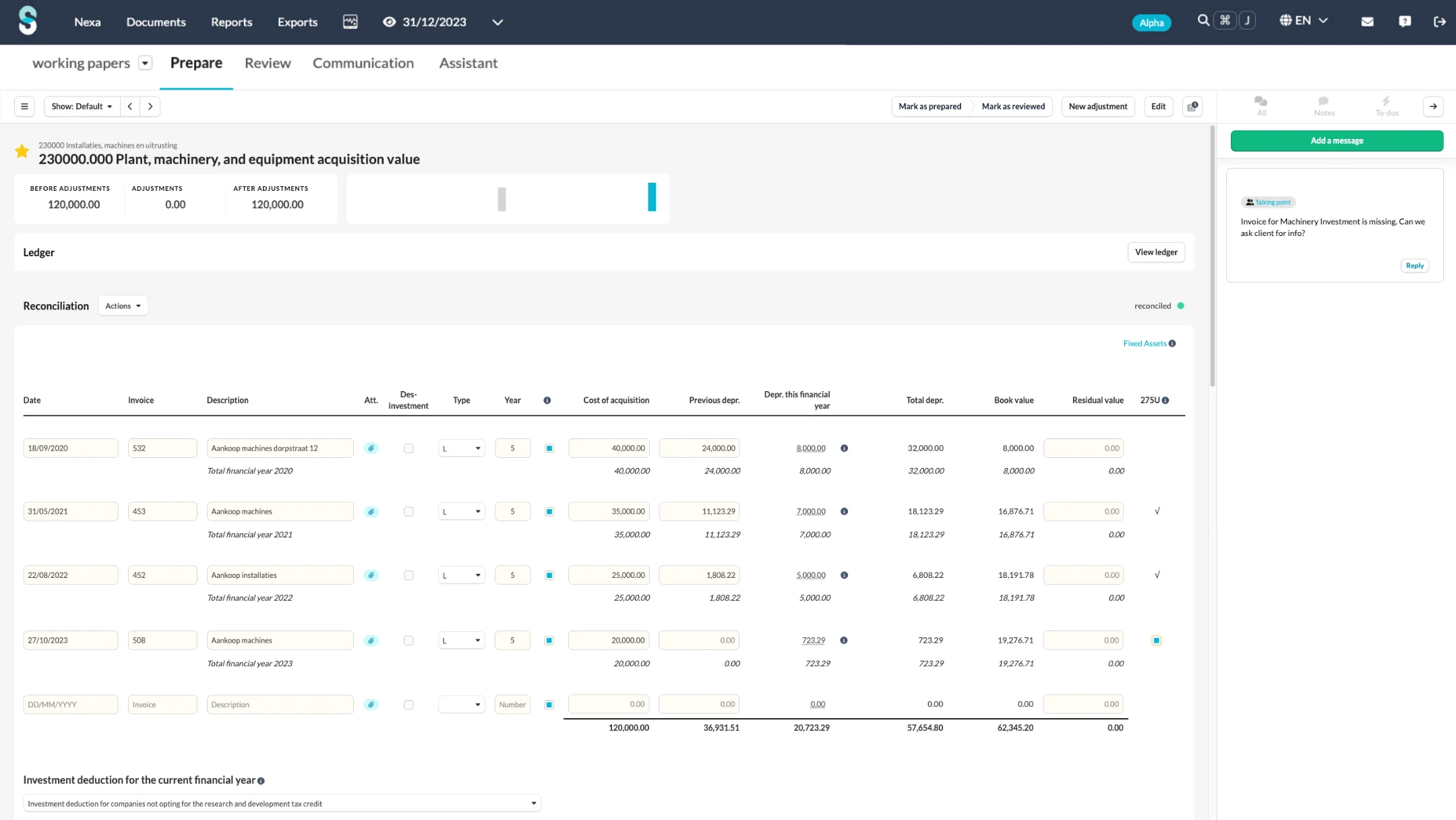Open the investment deduction type dropdown

tap(282, 804)
